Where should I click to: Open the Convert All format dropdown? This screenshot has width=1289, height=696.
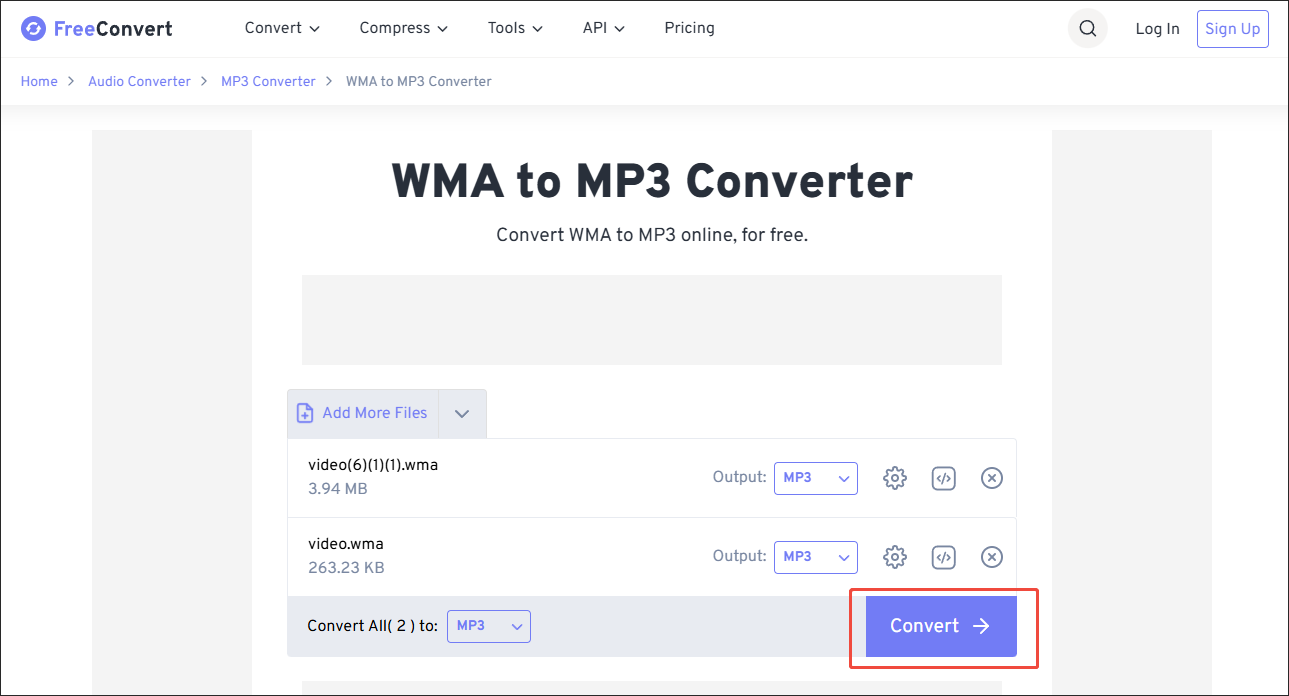pyautogui.click(x=489, y=626)
